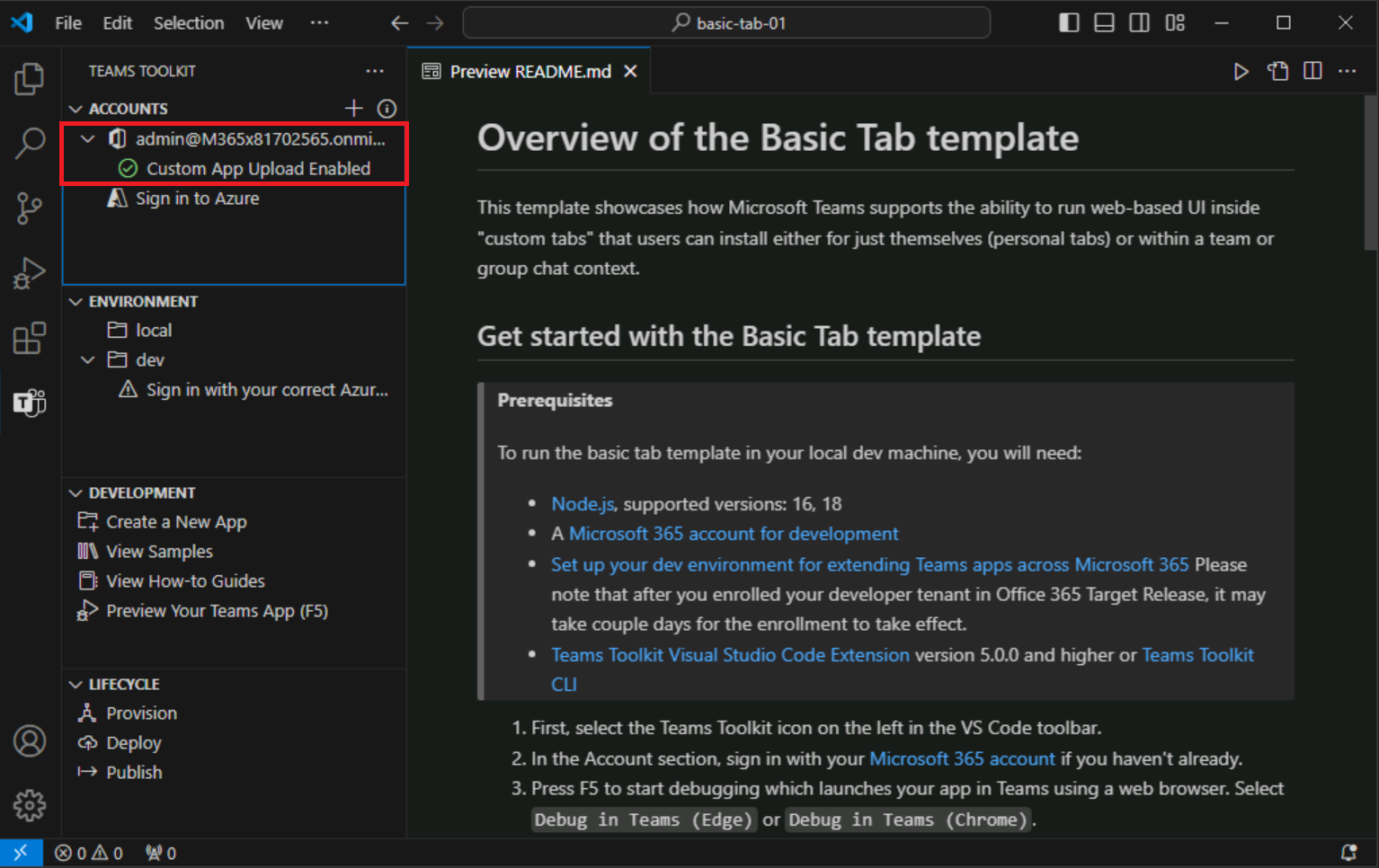
Task: Collapse the ACCOUNTS section
Action: (x=76, y=109)
